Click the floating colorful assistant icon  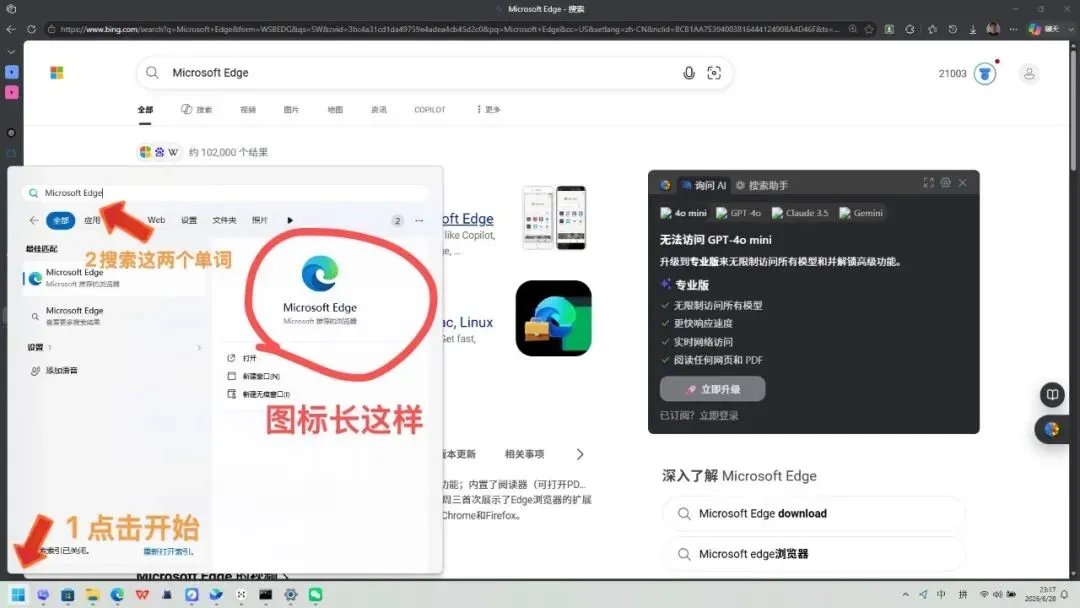1052,430
